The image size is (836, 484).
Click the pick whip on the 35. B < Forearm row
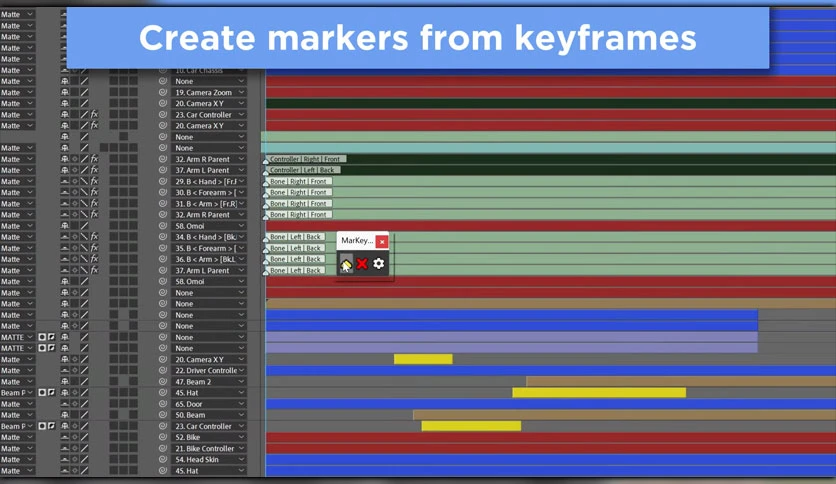point(163,248)
